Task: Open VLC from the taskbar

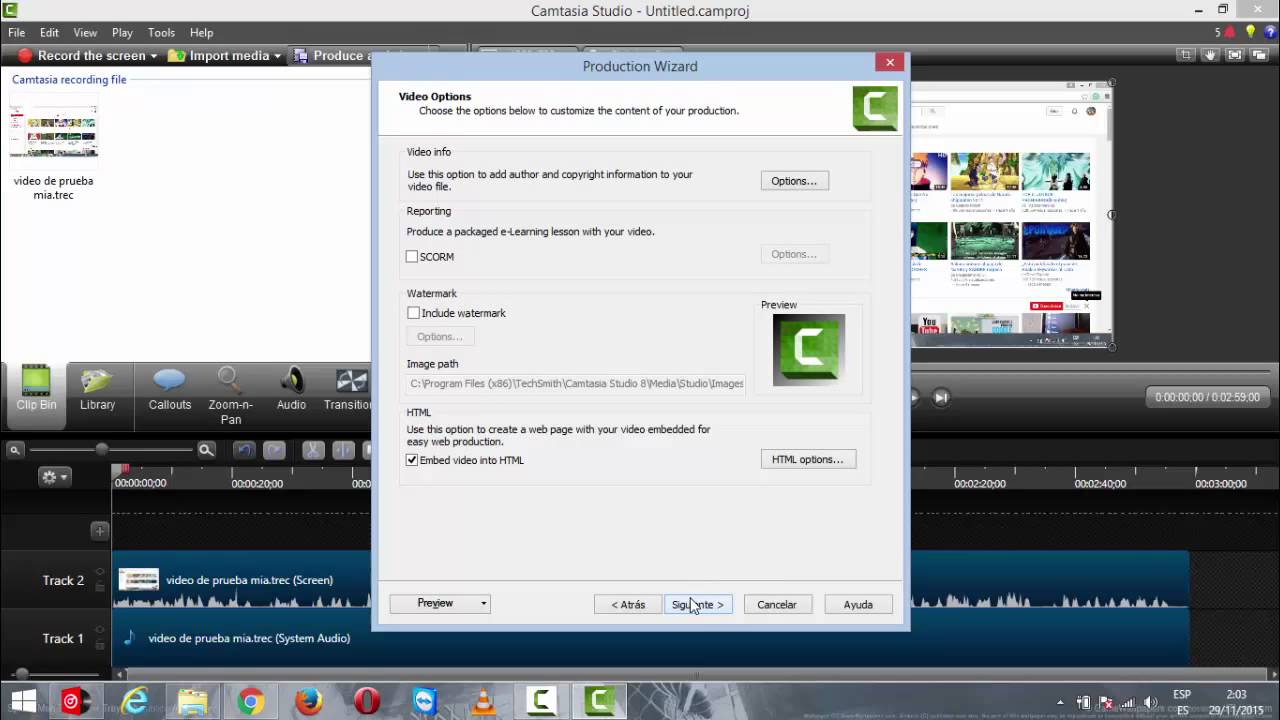Action: [x=483, y=701]
